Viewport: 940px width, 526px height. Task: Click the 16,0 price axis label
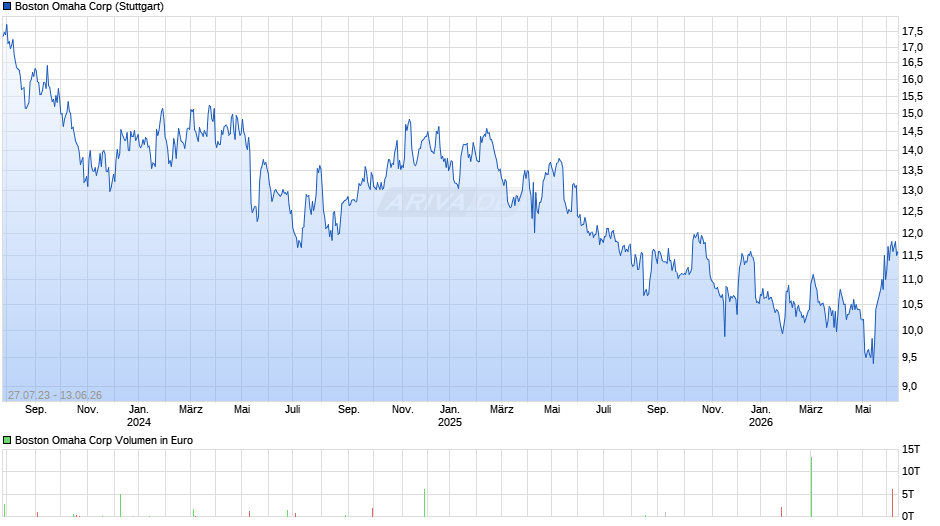coord(912,79)
